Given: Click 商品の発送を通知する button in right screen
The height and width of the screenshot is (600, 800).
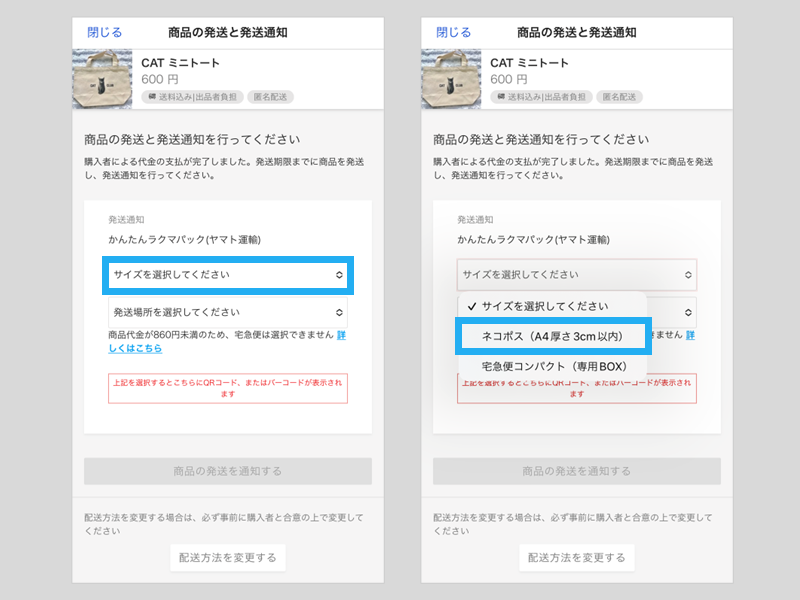Looking at the screenshot, I should click(577, 471).
